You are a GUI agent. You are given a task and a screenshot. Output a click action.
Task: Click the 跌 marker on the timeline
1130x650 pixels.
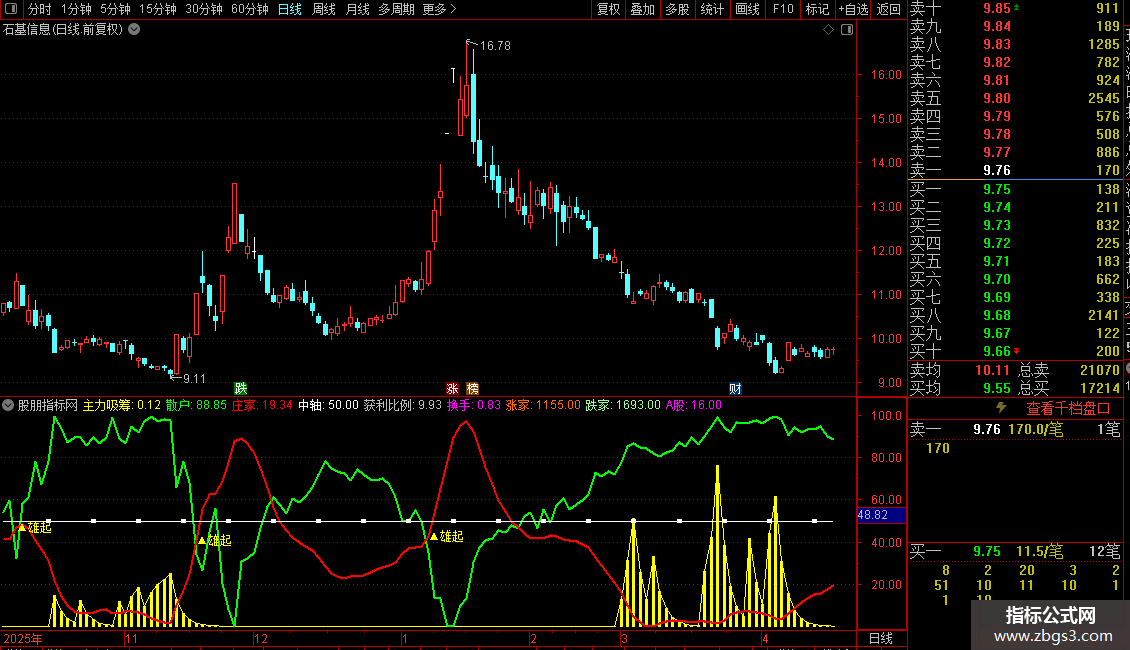[241, 388]
